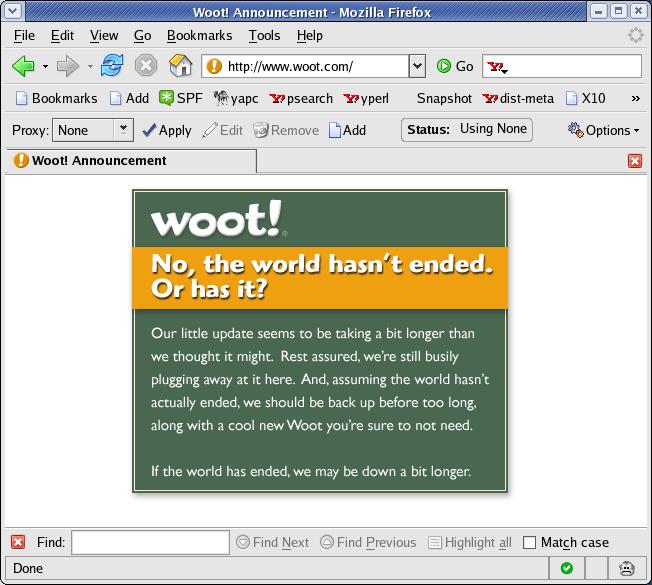The width and height of the screenshot is (652, 585).
Task: Click the green Back arrow button
Action: tap(23, 66)
